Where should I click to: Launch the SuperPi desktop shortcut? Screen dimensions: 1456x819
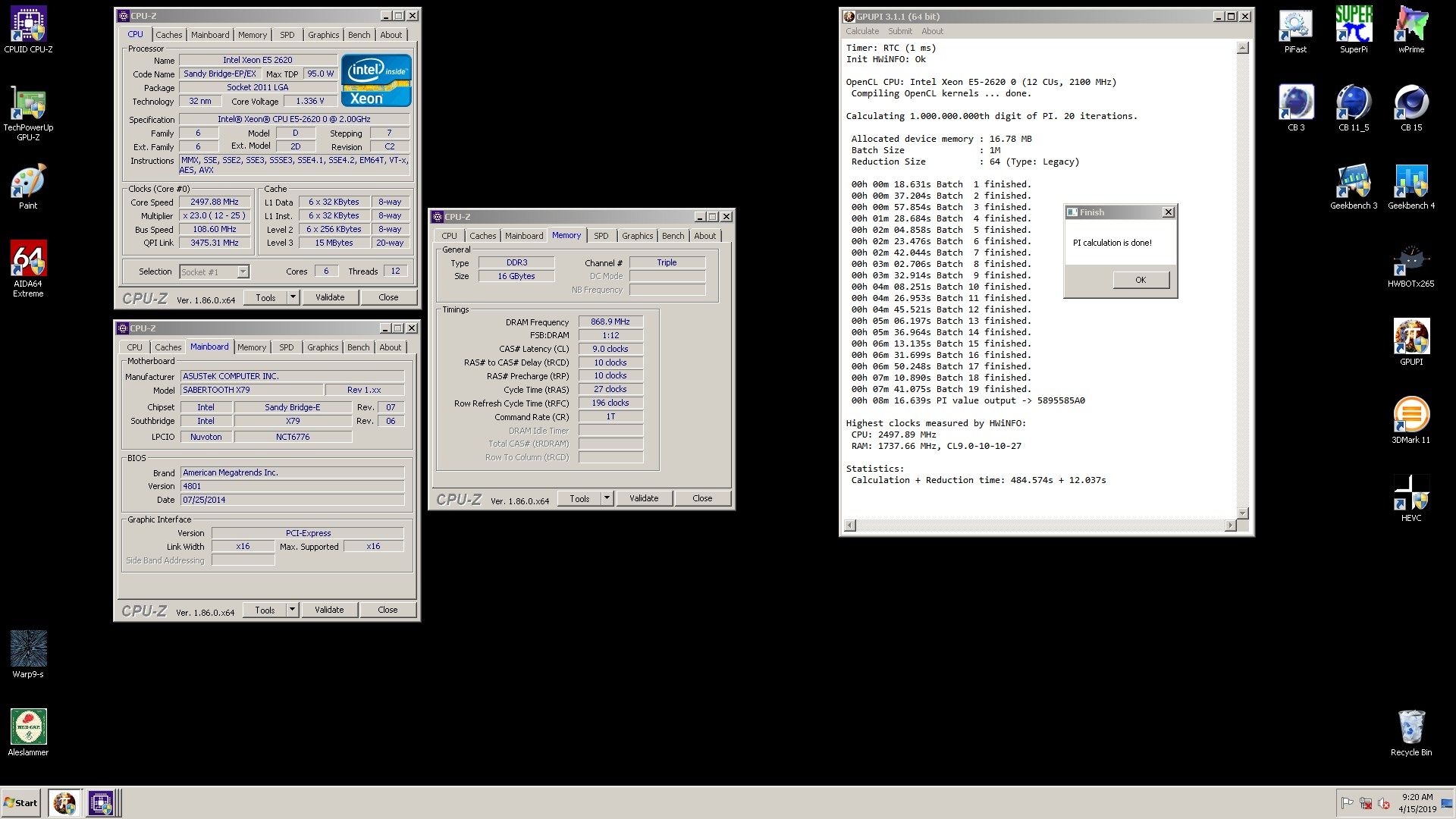[1354, 30]
